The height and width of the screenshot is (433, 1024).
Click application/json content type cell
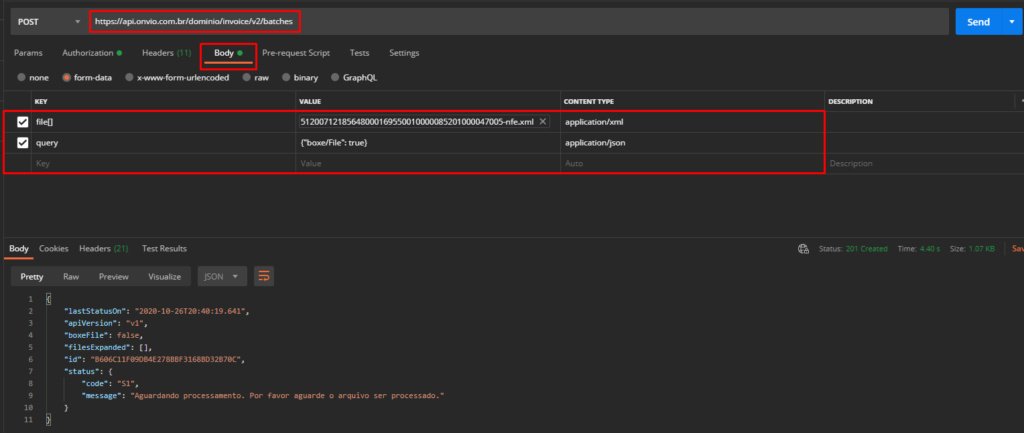[x=692, y=142]
